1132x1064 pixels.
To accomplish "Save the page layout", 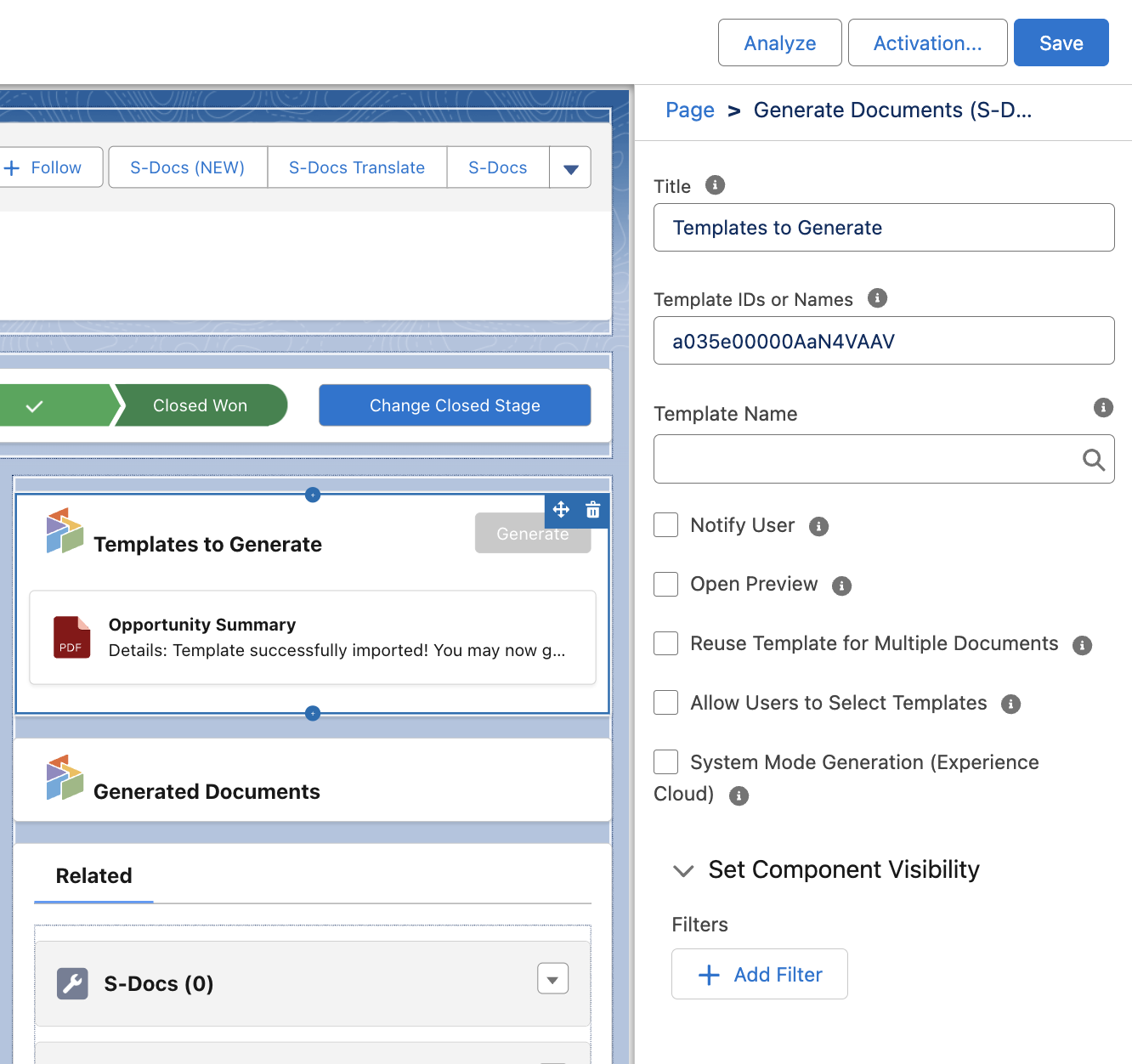I will (x=1061, y=42).
